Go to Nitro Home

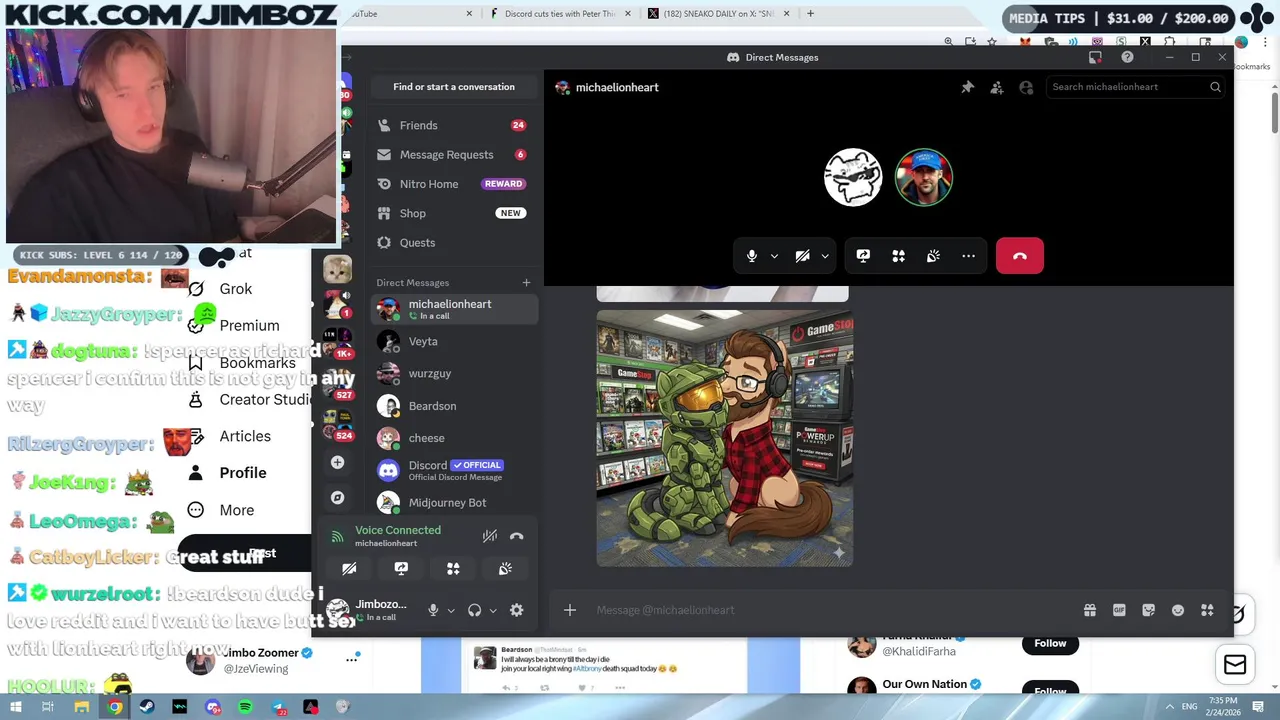coord(453,184)
